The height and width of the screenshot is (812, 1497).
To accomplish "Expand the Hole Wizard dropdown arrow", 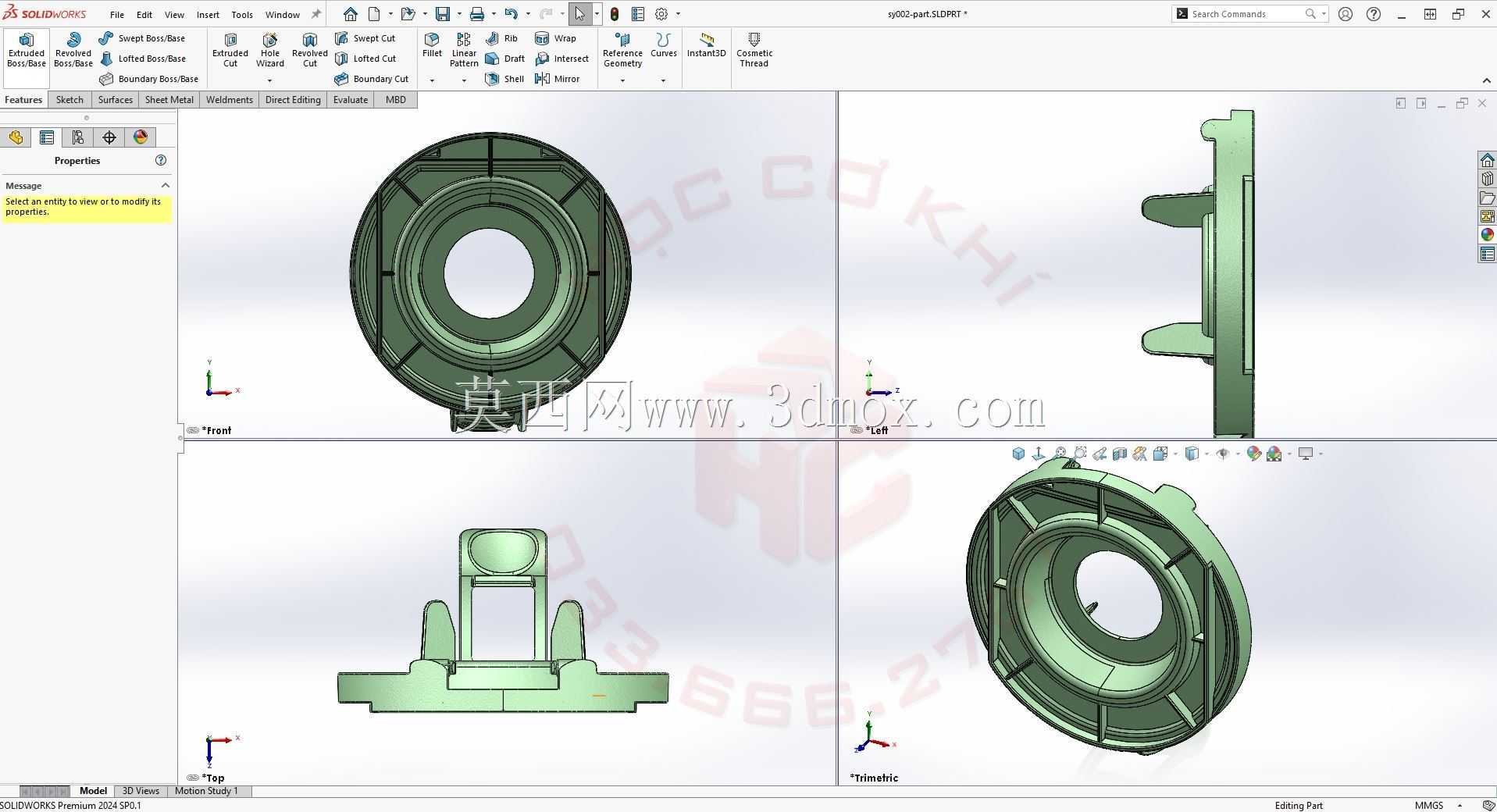I will click(x=270, y=80).
